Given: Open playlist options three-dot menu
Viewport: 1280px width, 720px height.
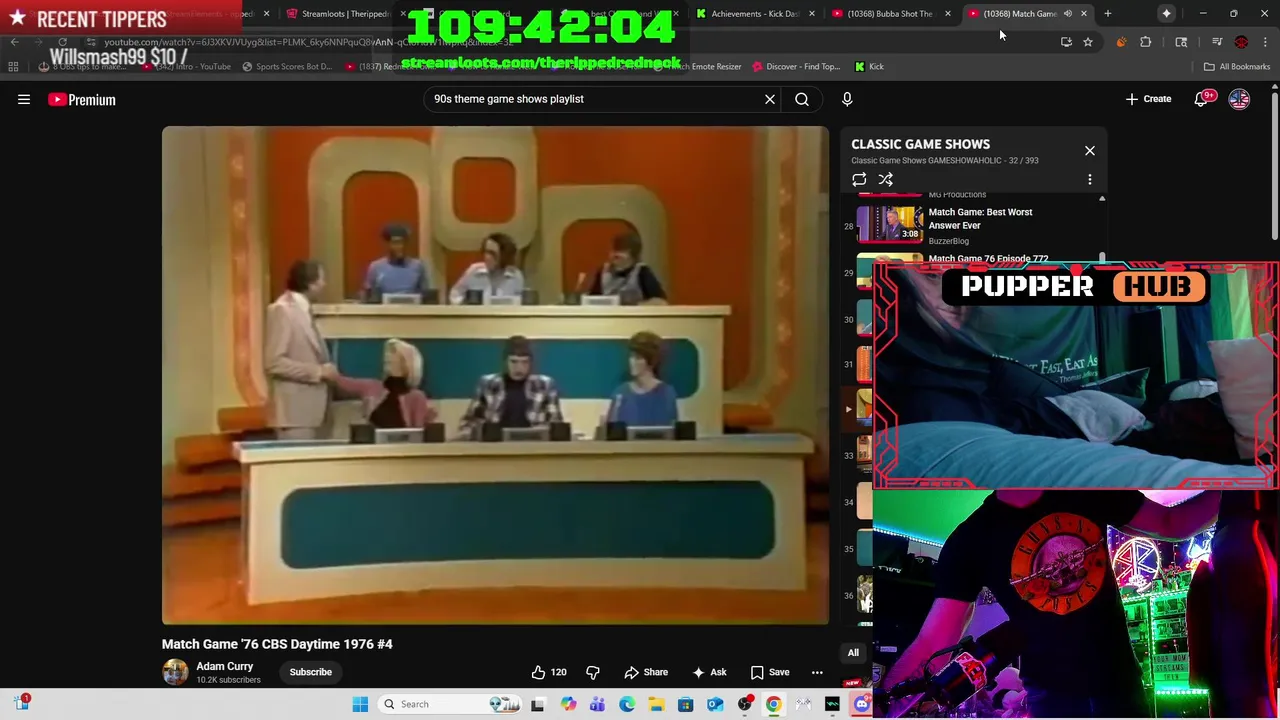Looking at the screenshot, I should [x=1090, y=180].
